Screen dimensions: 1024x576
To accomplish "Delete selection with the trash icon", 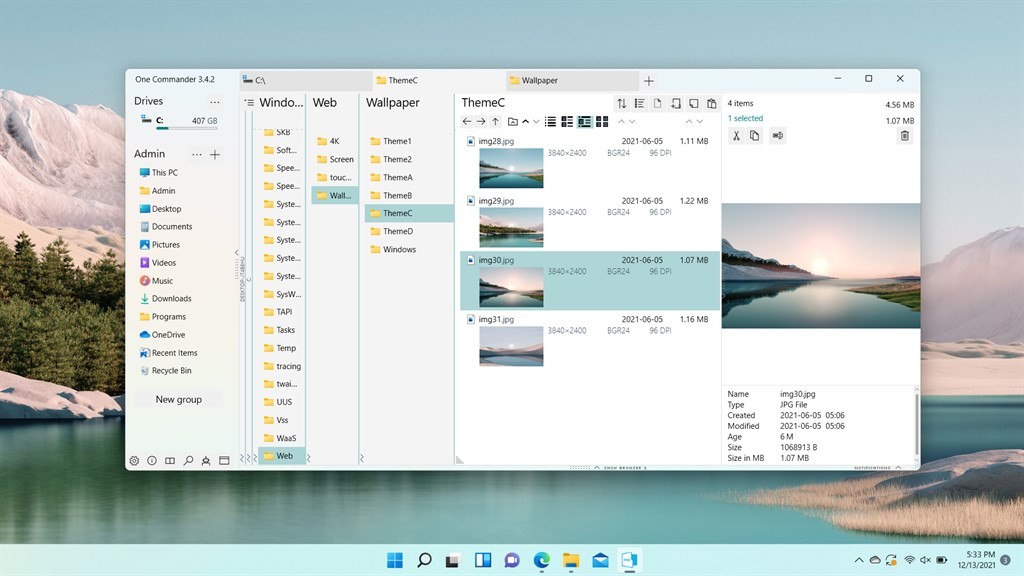I will pyautogui.click(x=904, y=135).
